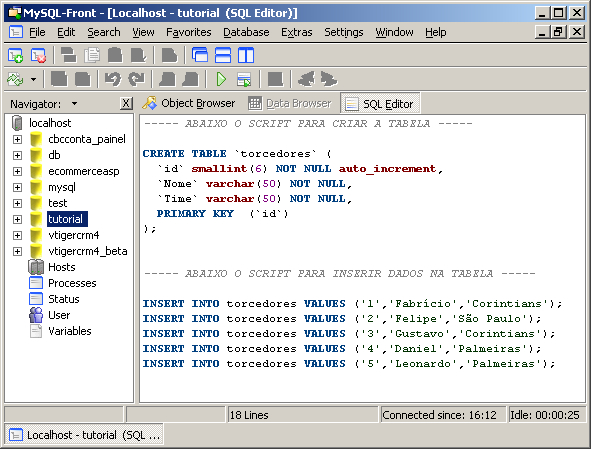The height and width of the screenshot is (449, 591).
Task: Expand the vtigercrm4_beta database node
Action: click(17, 251)
